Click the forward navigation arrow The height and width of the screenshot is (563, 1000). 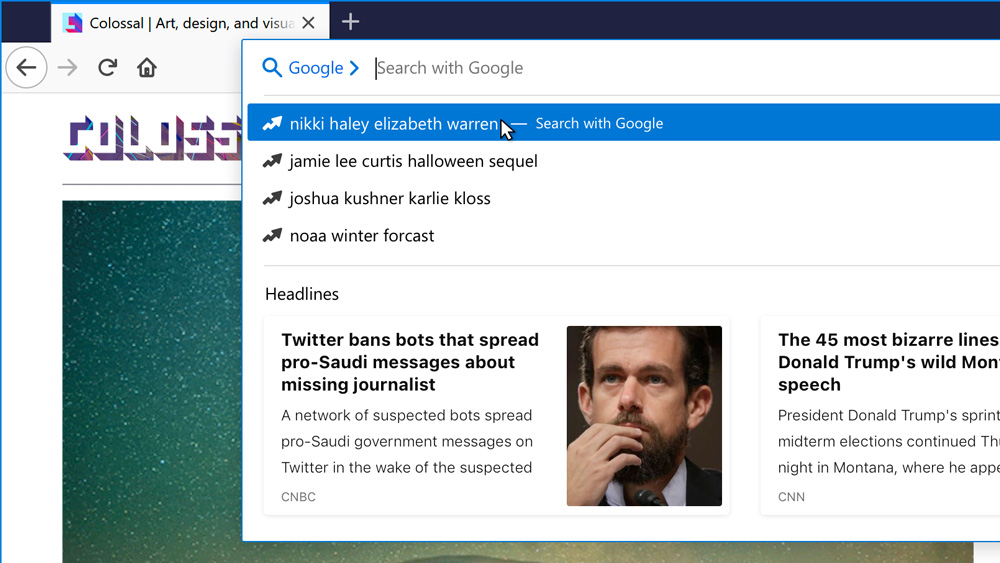click(x=67, y=68)
